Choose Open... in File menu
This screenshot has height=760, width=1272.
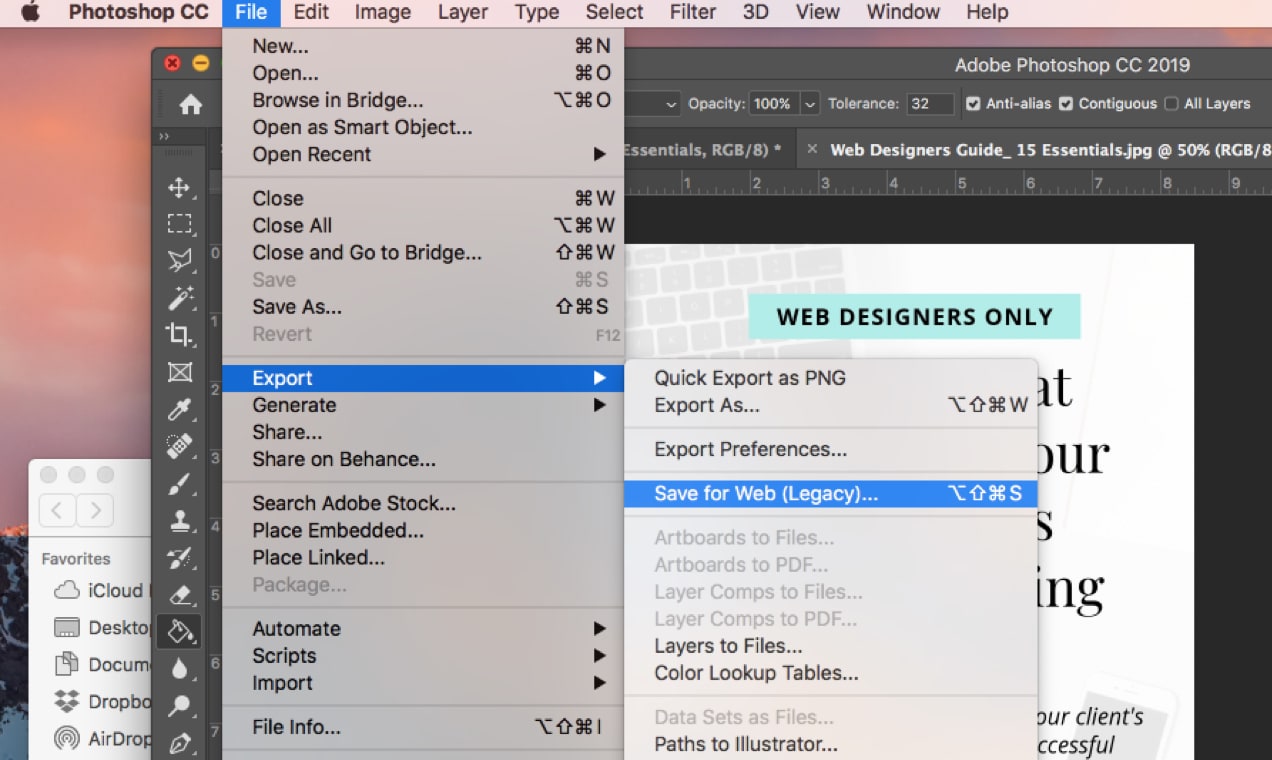pos(423,73)
